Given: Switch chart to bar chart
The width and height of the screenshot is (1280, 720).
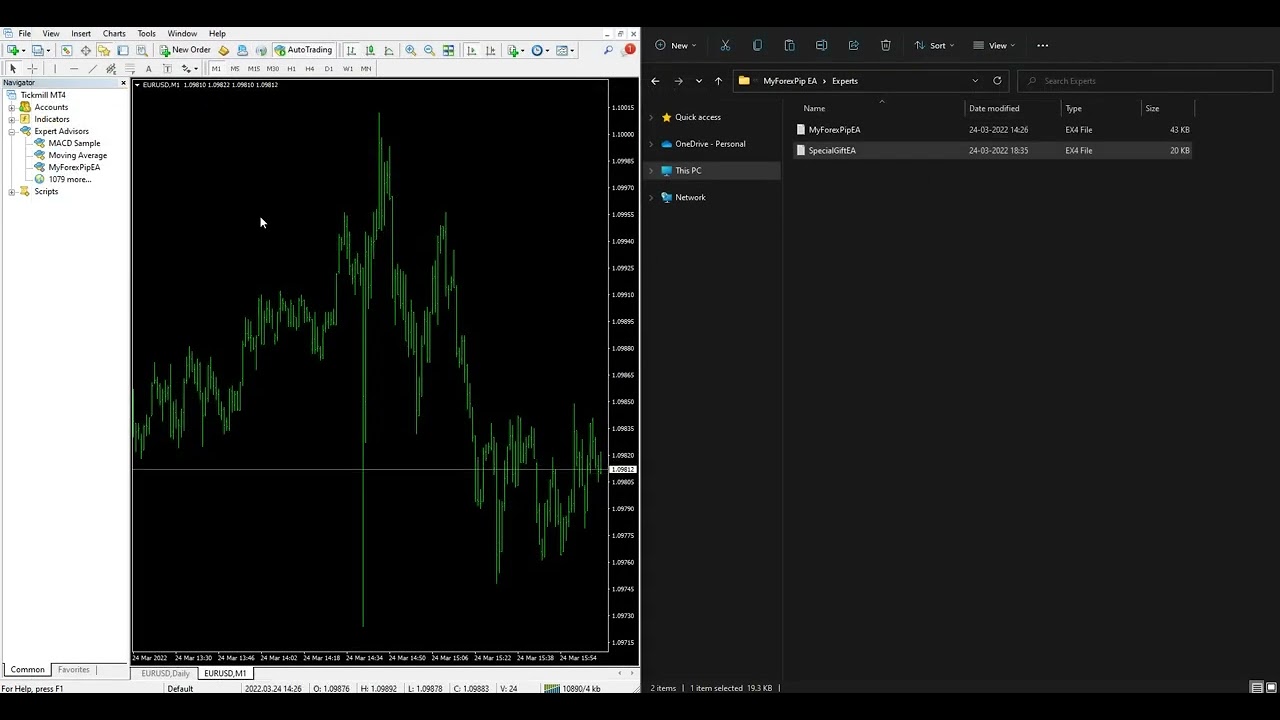Looking at the screenshot, I should pos(351,50).
